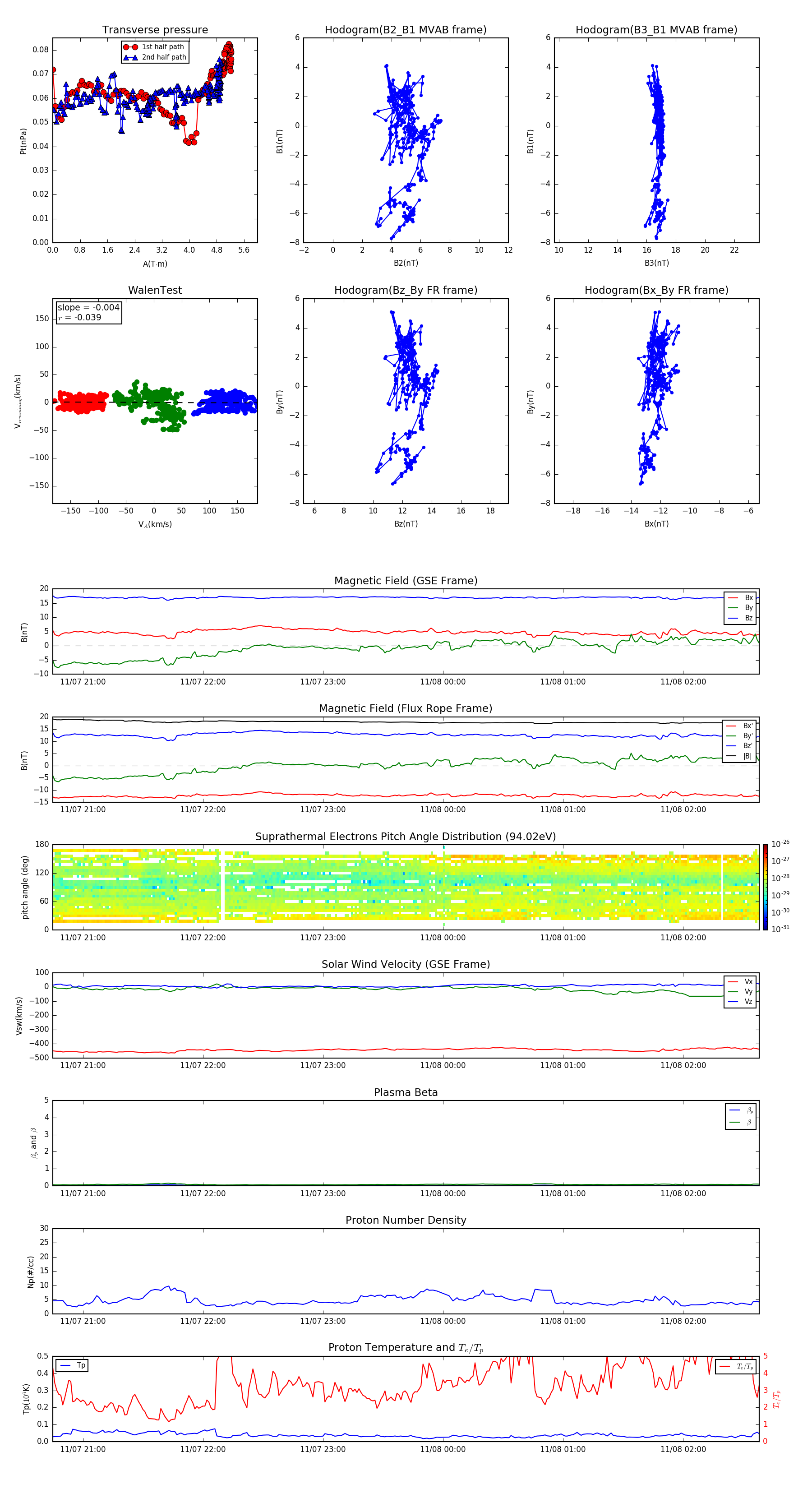Select Vz entry in the velocity legend
812x1489 pixels.
[x=741, y=1002]
